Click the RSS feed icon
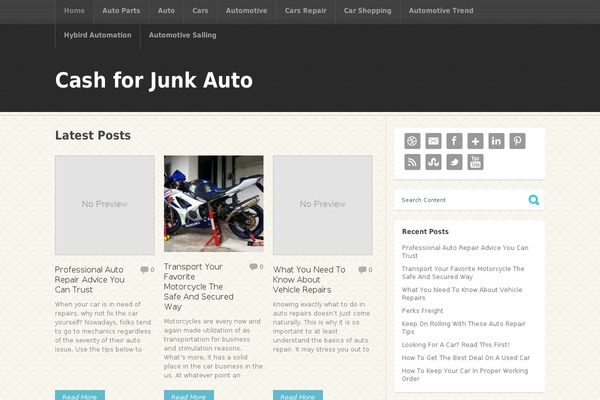 (412, 162)
